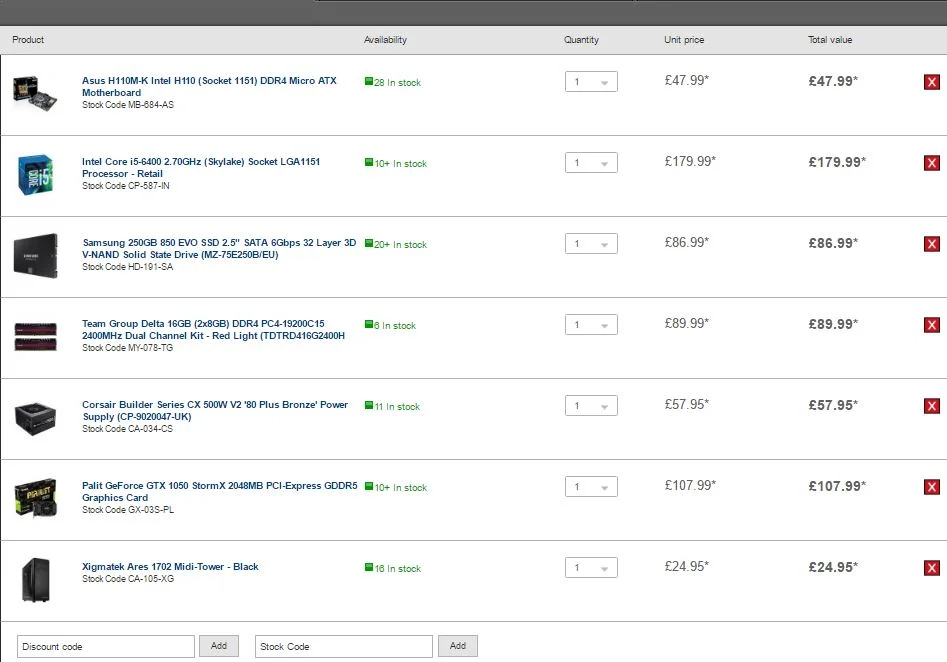947x662 pixels.
Task: Open Team Group Delta 16GB product page
Action: 213,329
